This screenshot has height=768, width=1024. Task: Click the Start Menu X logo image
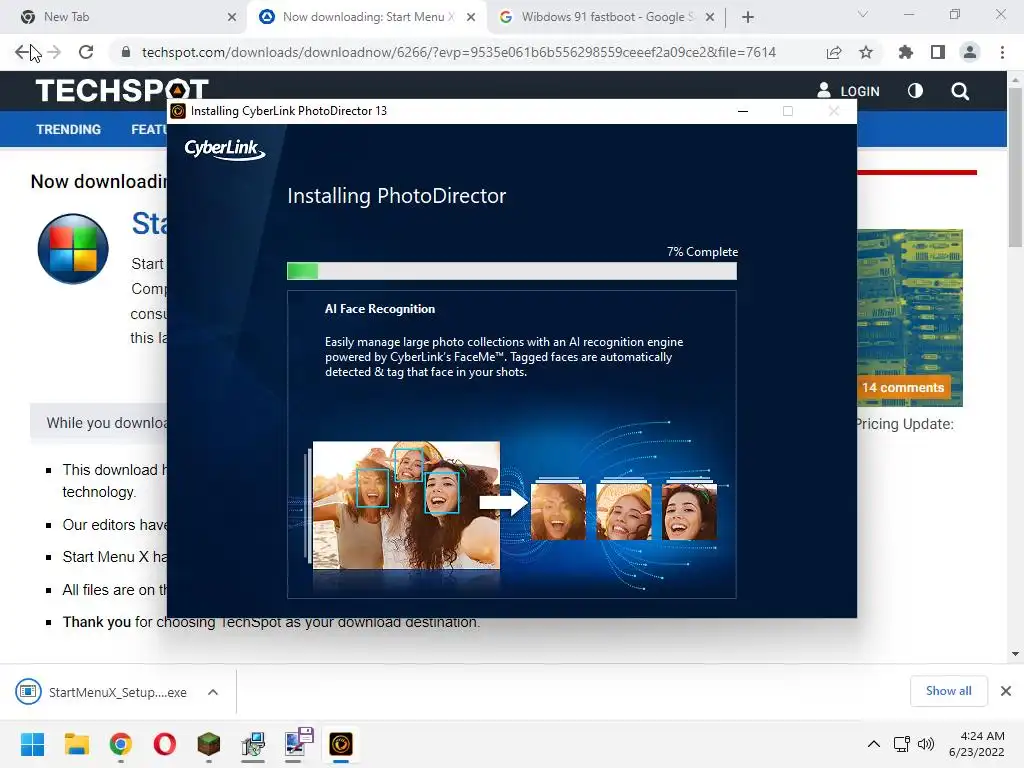point(73,249)
